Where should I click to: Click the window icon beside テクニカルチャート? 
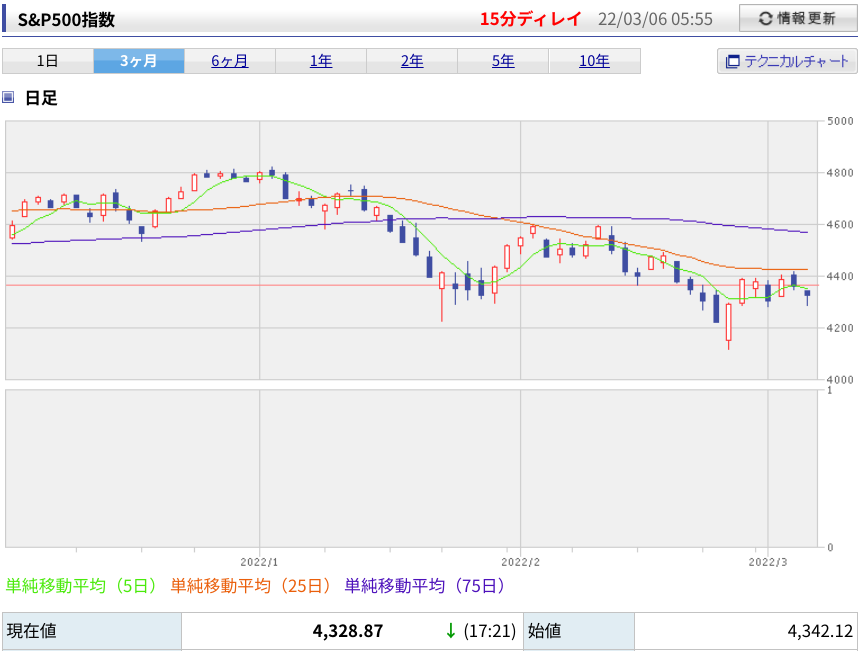pyautogui.click(x=732, y=61)
